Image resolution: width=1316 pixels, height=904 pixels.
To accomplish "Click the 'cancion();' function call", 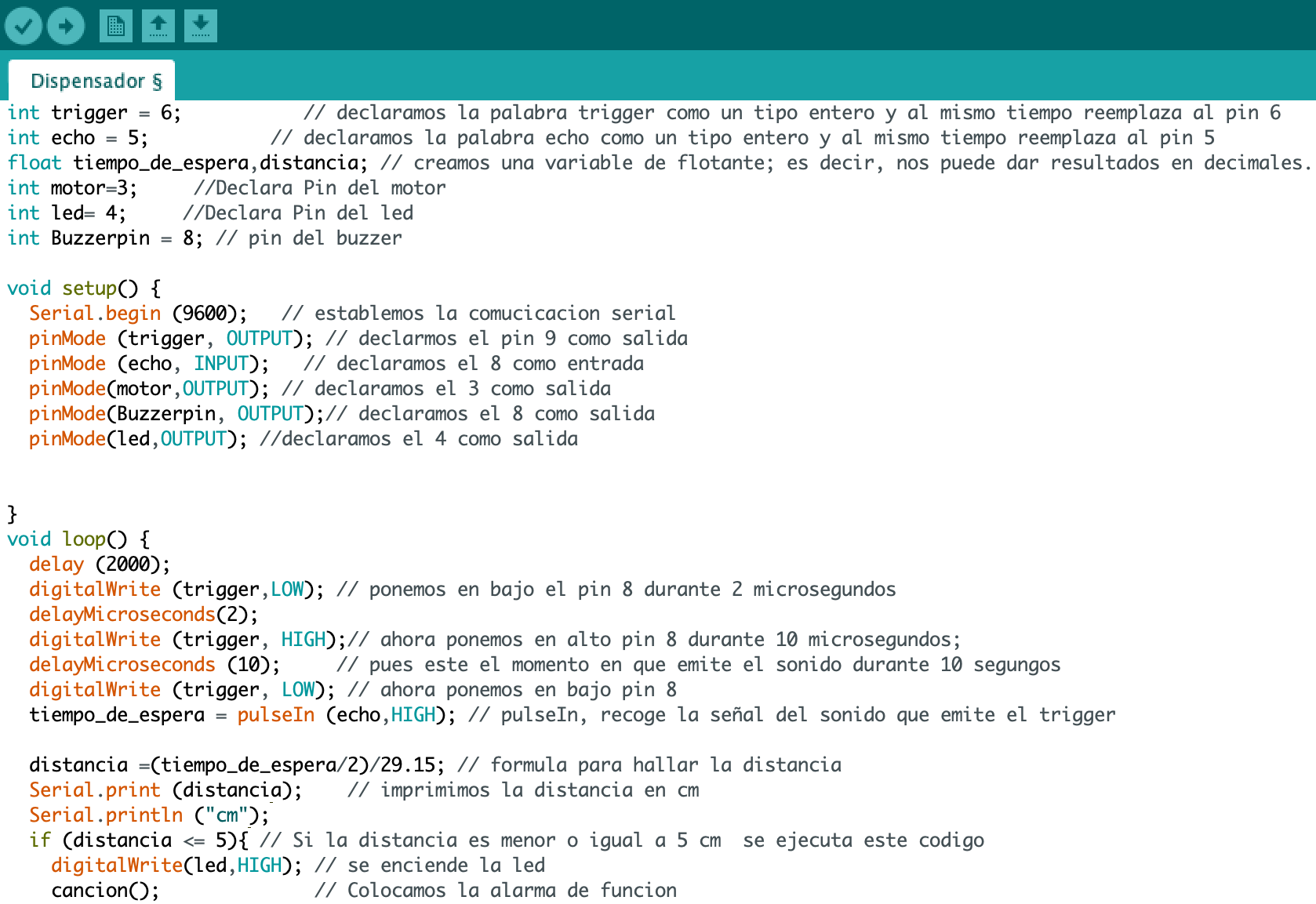I will (x=105, y=891).
